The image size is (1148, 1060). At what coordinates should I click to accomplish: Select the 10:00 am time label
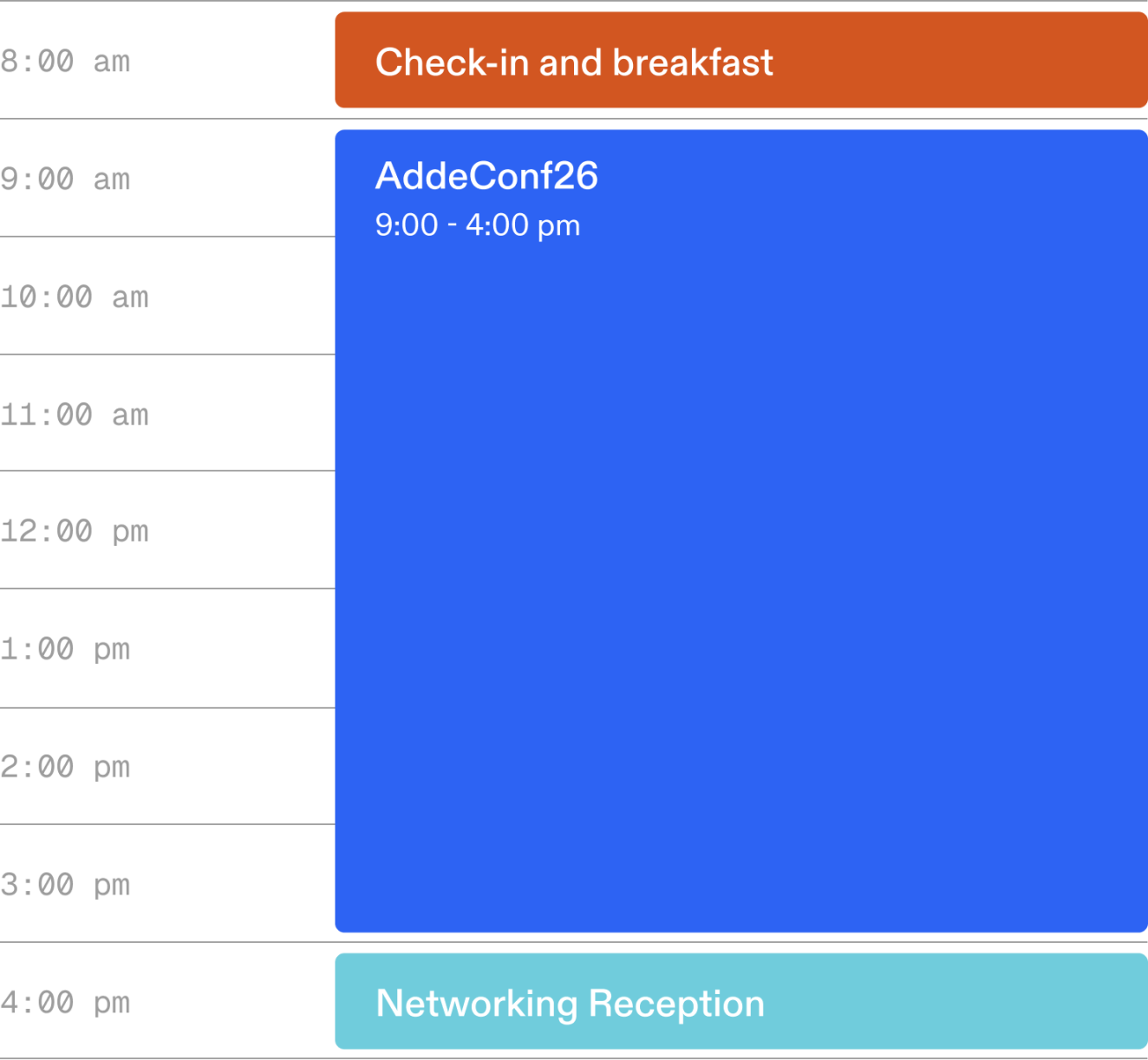[x=75, y=297]
